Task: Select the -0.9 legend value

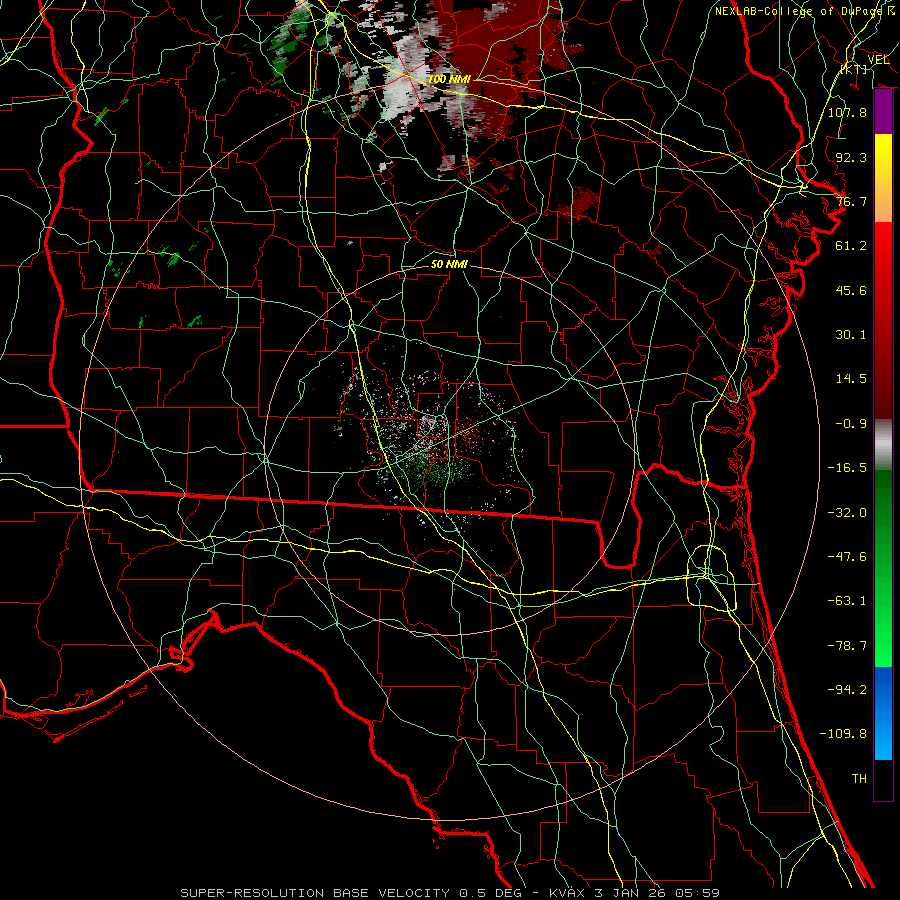Action: click(x=851, y=424)
